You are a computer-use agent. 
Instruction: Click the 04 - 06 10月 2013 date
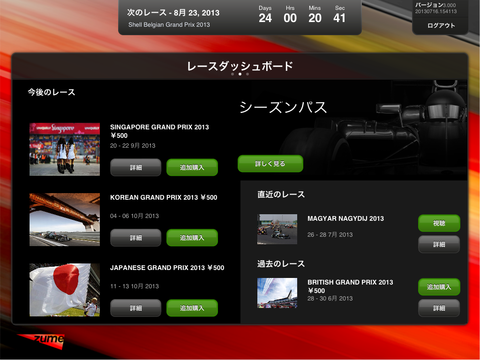point(134,216)
